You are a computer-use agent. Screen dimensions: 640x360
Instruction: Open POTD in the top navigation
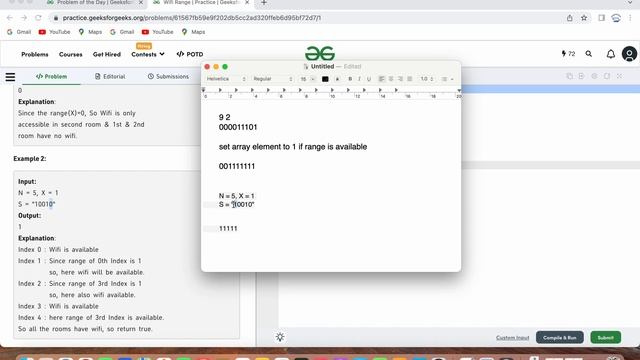[190, 54]
